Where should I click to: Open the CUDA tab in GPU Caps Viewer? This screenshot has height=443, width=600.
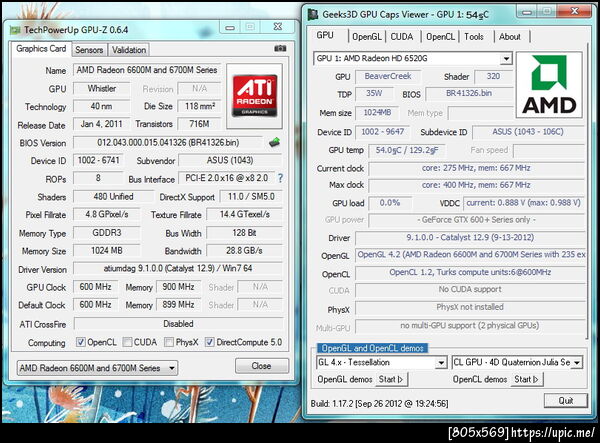(402, 37)
